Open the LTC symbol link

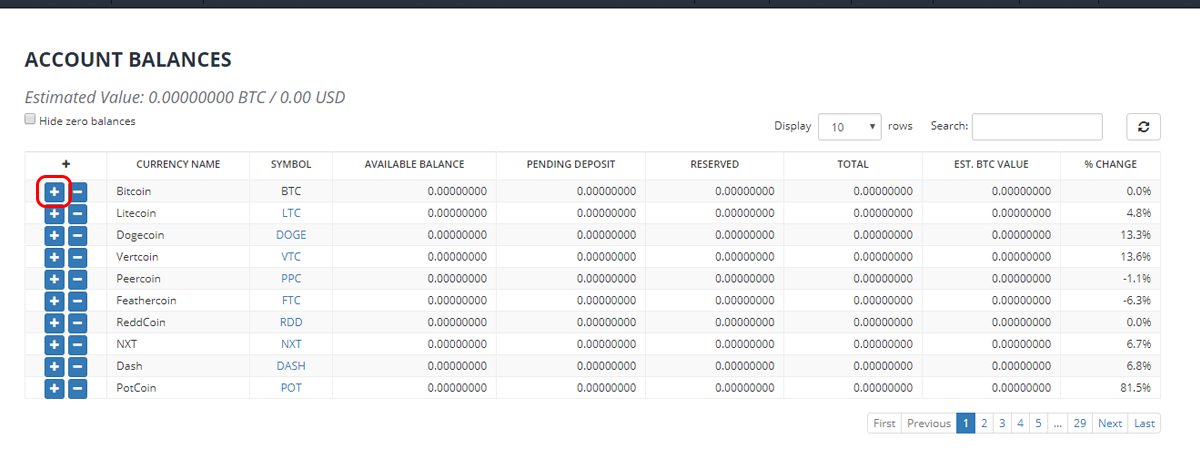click(291, 213)
